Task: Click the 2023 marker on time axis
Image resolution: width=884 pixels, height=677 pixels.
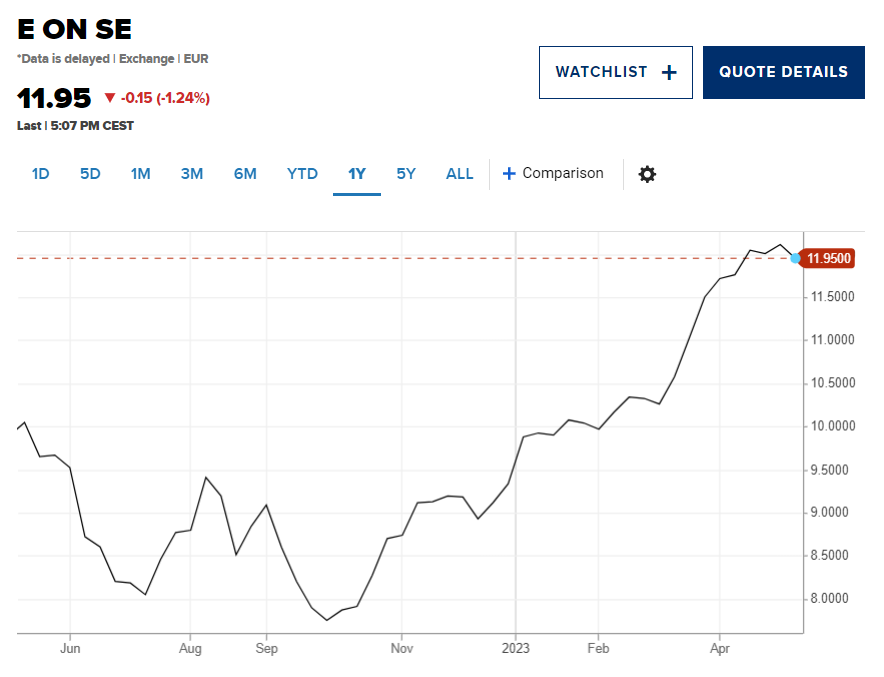Action: point(516,648)
